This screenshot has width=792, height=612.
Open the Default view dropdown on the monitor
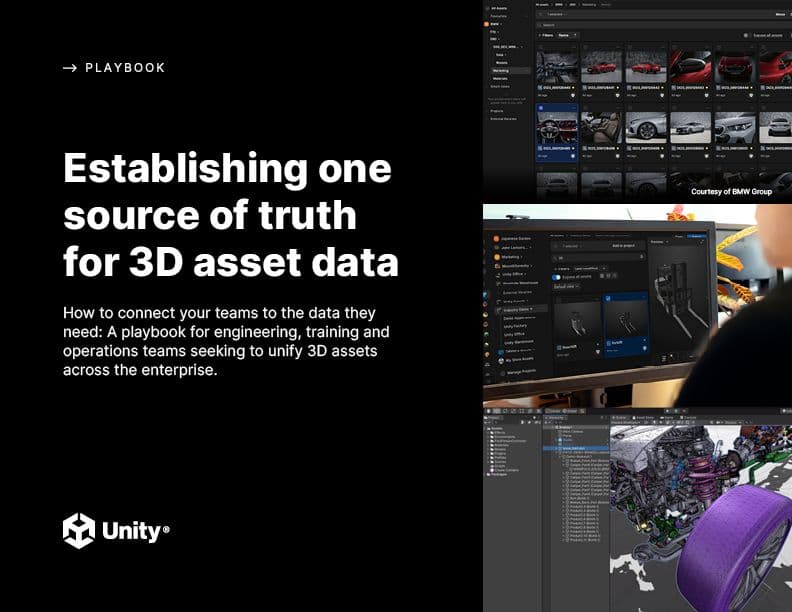pos(567,286)
